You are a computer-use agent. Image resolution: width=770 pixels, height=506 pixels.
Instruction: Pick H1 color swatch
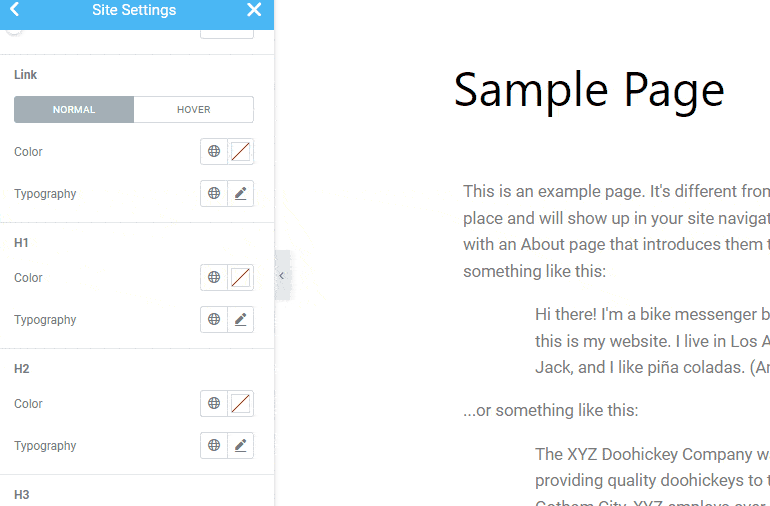click(241, 278)
